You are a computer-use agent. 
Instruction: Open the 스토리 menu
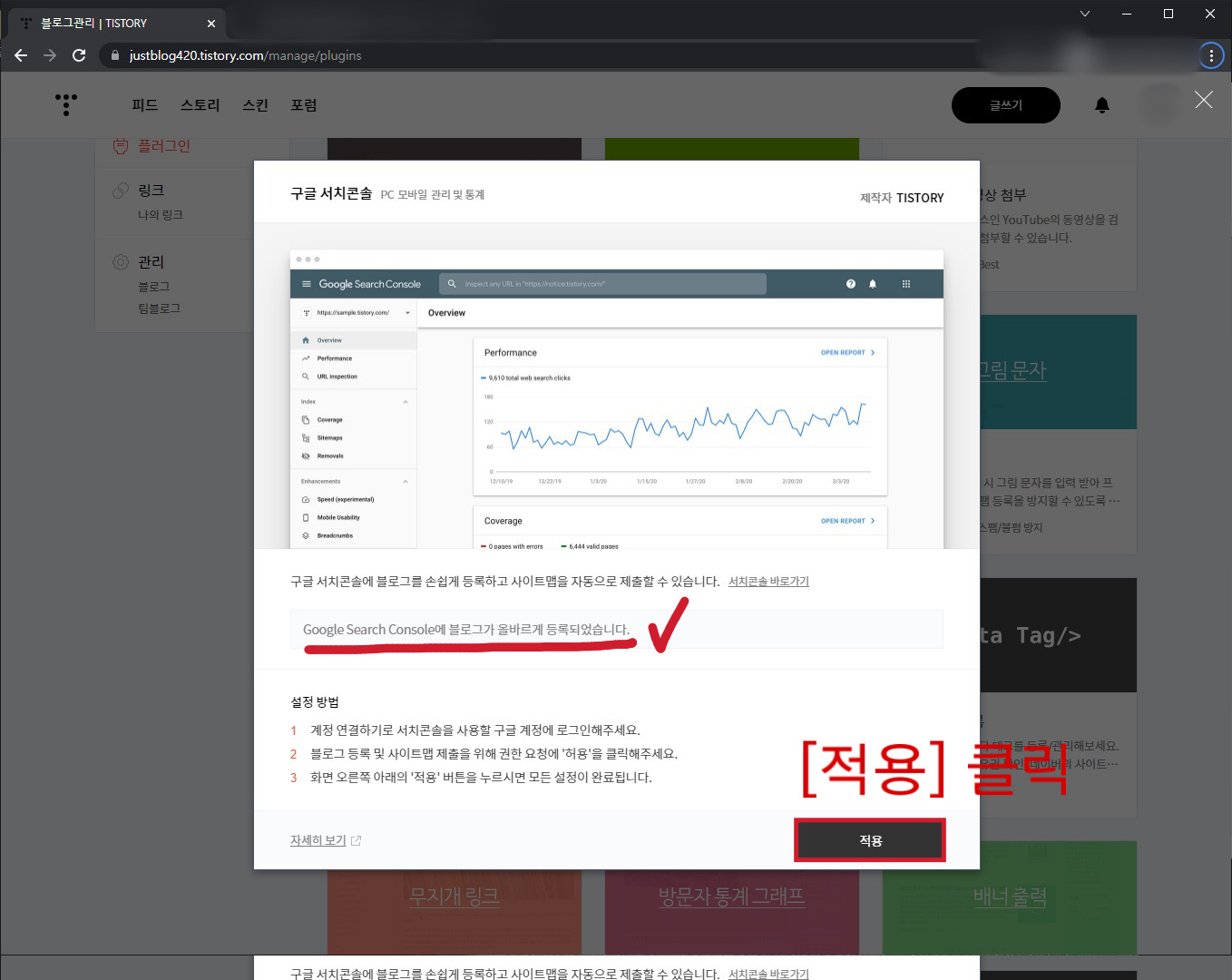pos(200,105)
